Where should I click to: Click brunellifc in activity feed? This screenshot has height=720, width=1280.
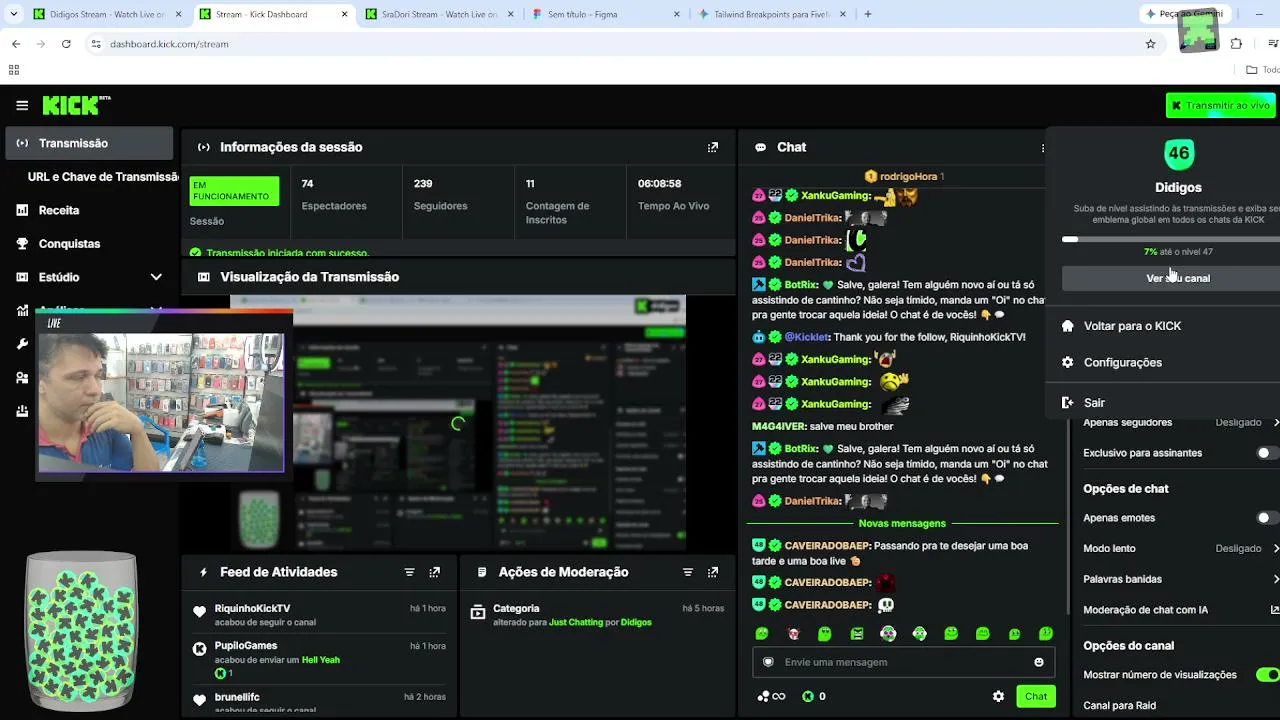(x=237, y=697)
